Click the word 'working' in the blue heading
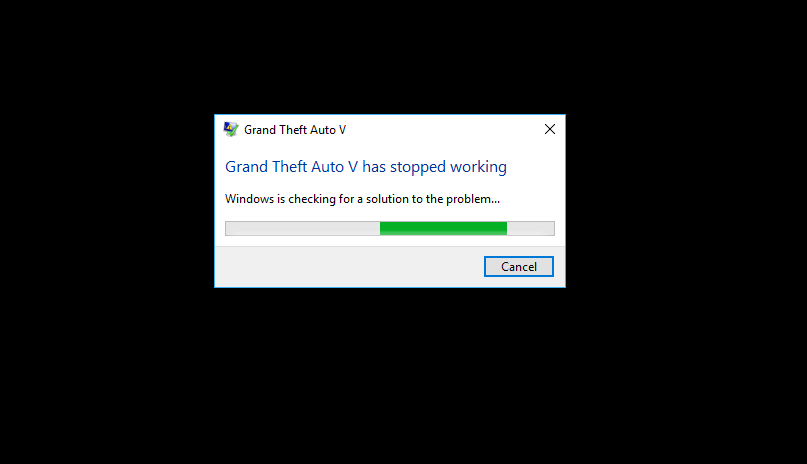Viewport: 807px width, 464px height. click(x=478, y=167)
